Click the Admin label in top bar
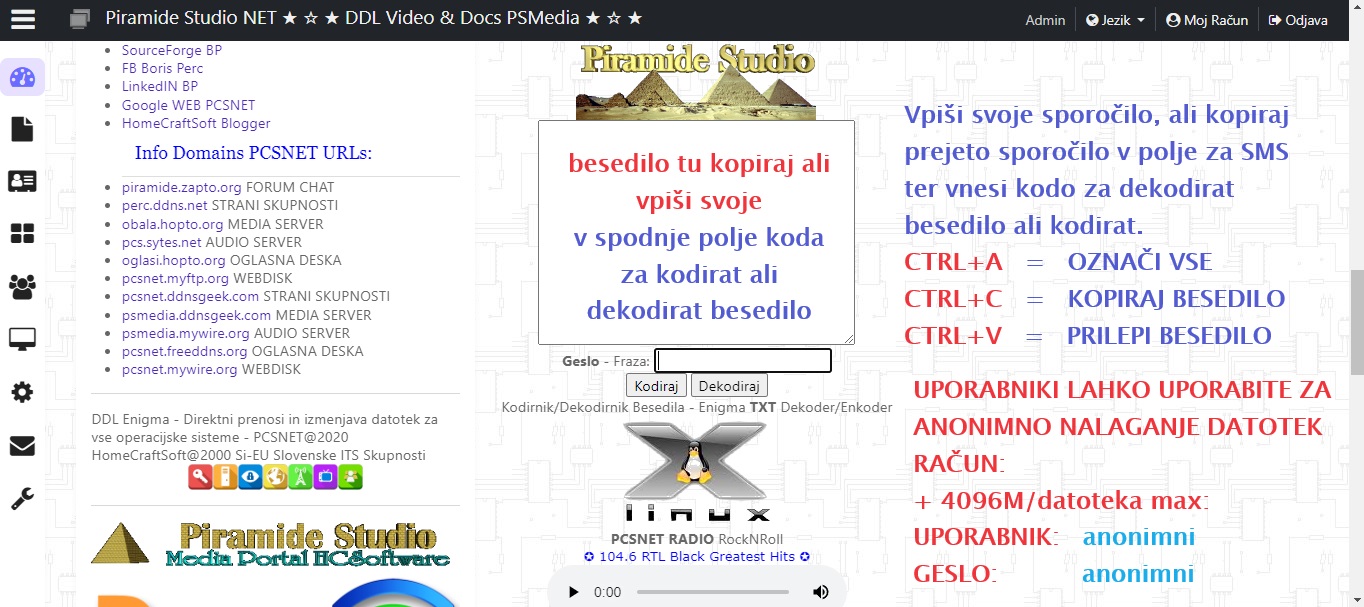 coord(1045,20)
